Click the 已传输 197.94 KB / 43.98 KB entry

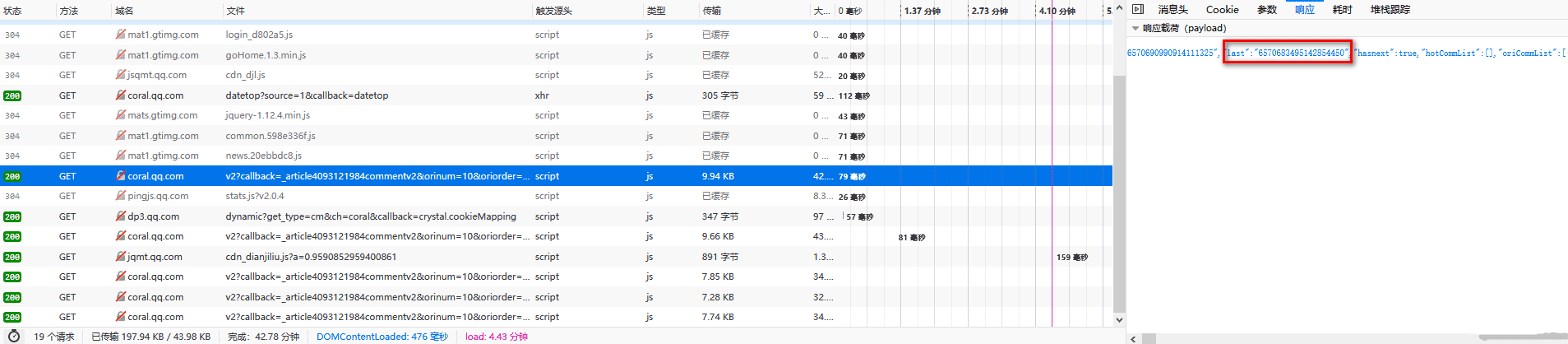(150, 337)
